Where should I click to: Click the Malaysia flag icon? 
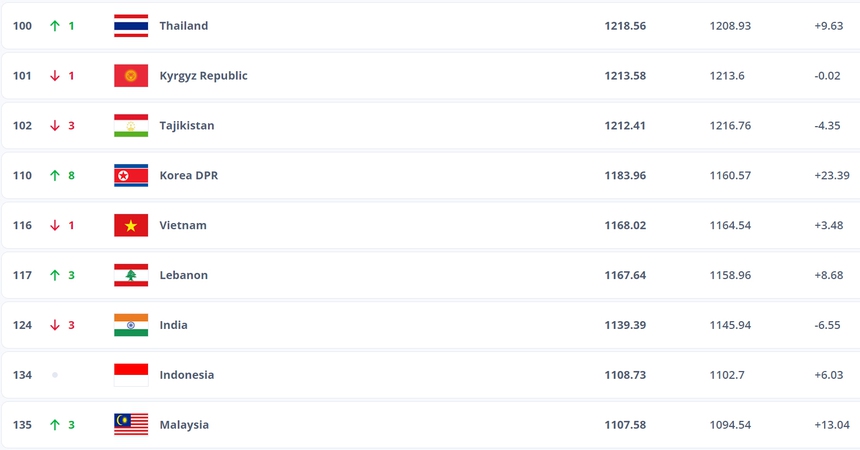coord(131,425)
